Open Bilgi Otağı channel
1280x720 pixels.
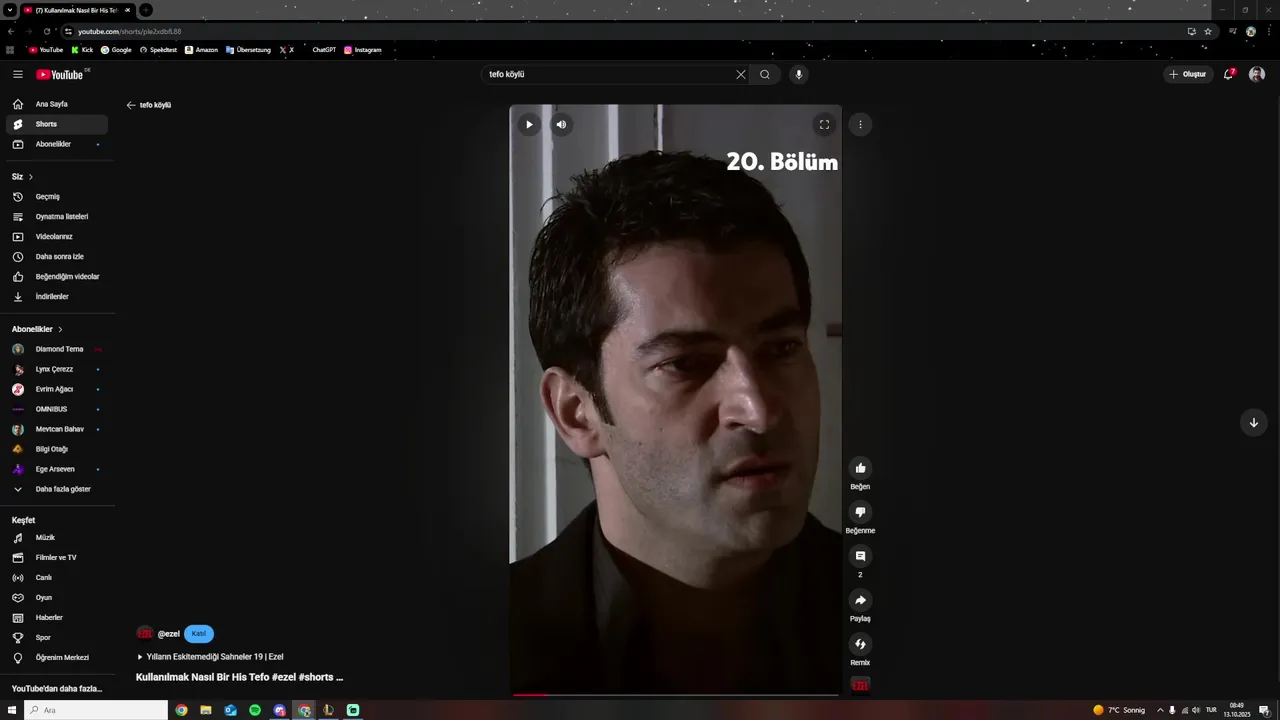click(57, 449)
